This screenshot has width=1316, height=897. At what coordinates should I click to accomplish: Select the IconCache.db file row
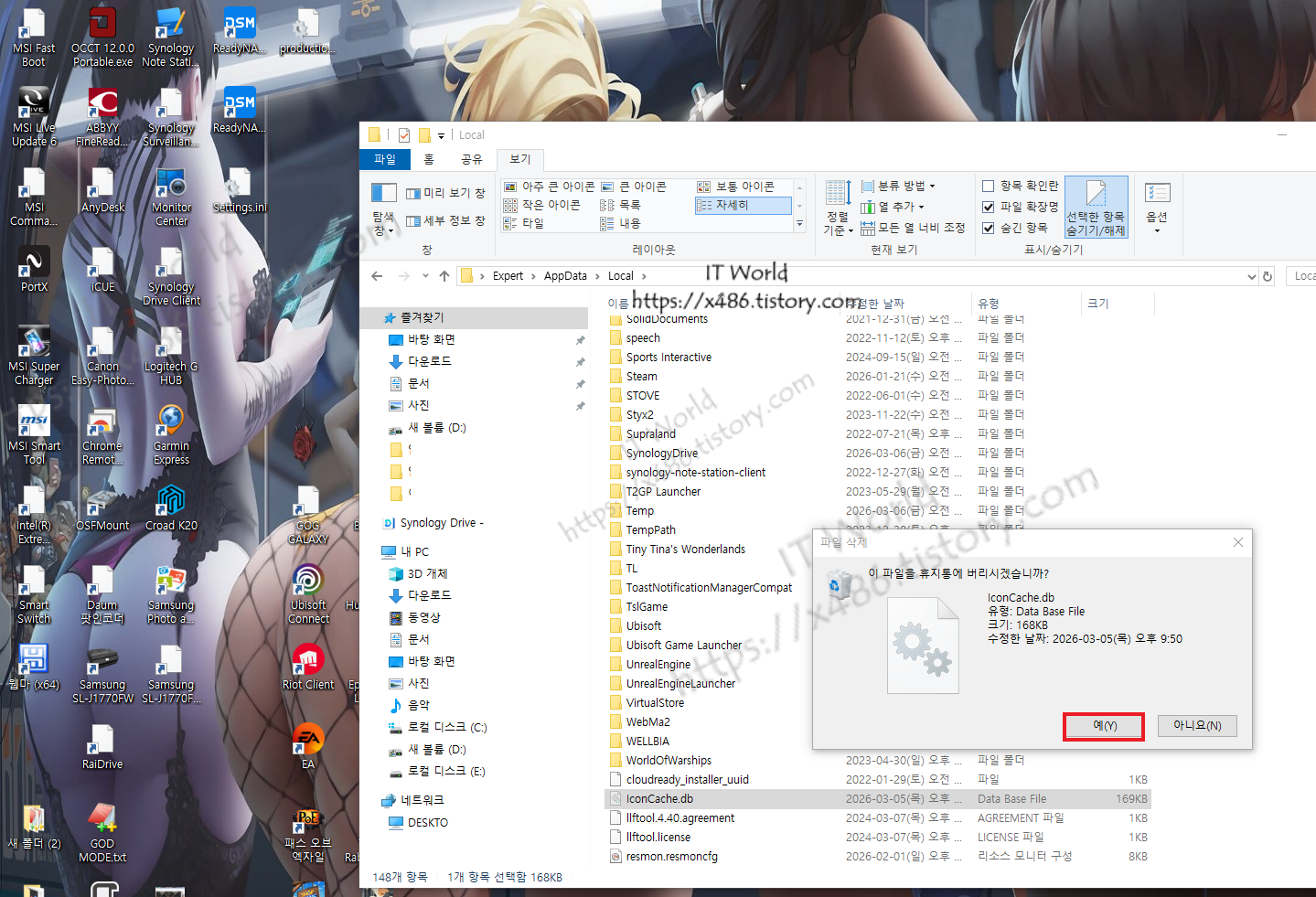click(878, 798)
